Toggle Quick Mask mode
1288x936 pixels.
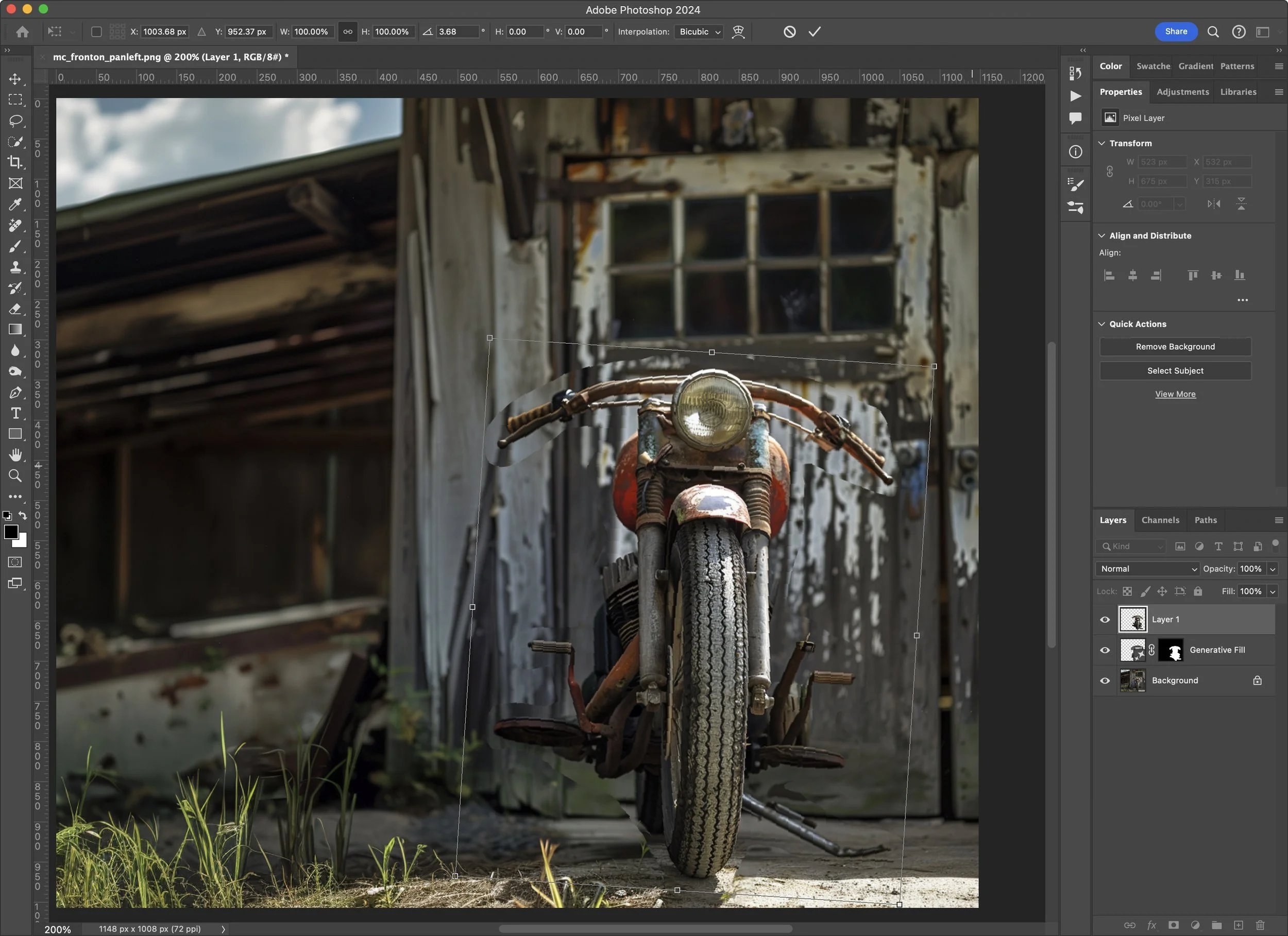pos(15,563)
